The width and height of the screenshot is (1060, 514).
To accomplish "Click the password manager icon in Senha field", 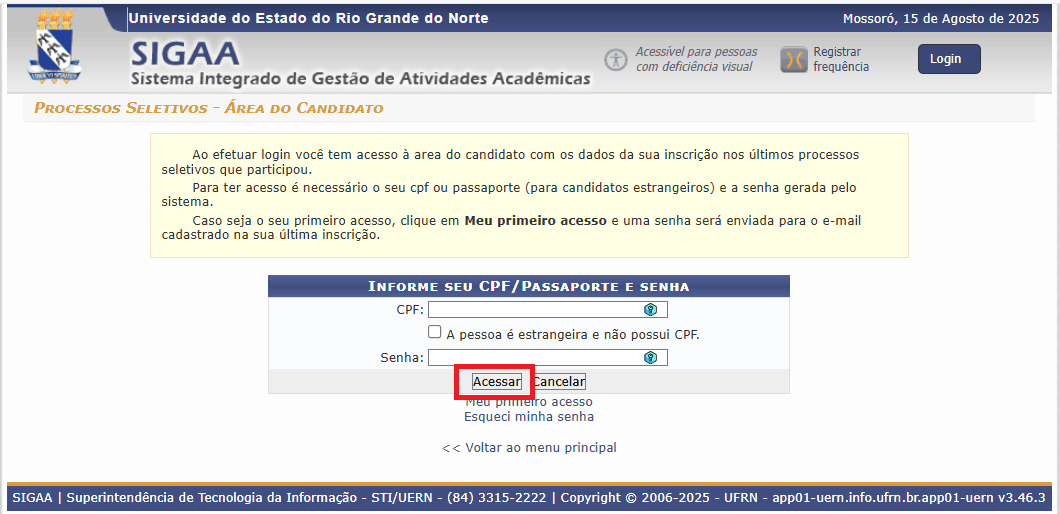I will pyautogui.click(x=650, y=358).
